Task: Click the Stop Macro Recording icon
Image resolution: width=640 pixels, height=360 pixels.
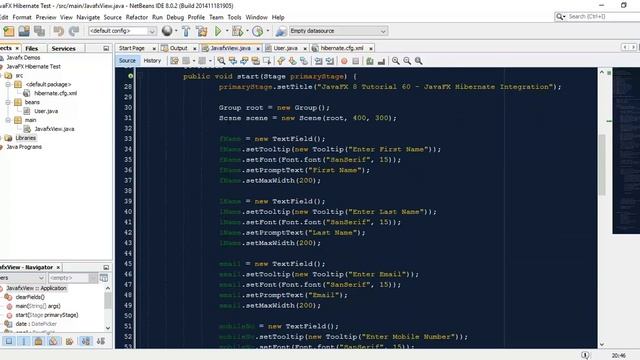Action: (356, 61)
